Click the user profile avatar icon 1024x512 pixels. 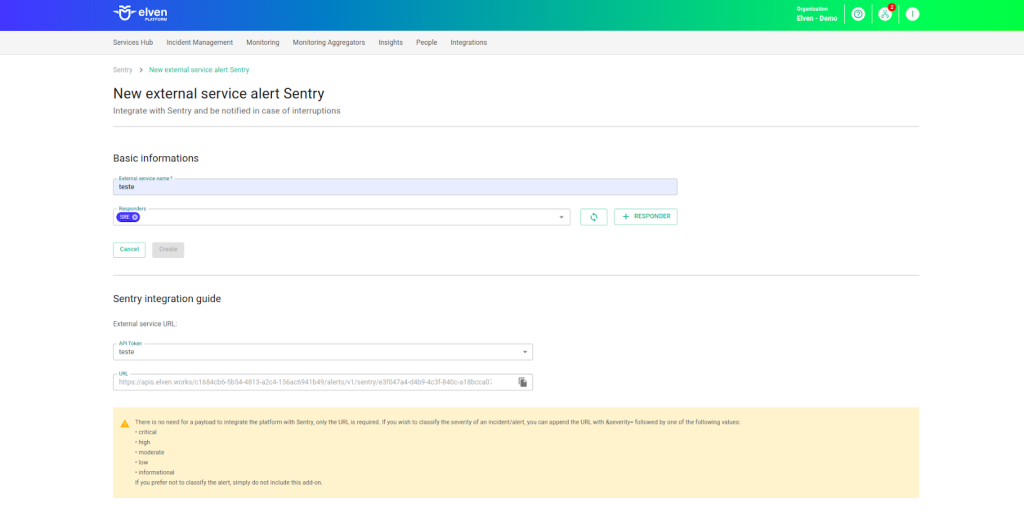point(912,14)
